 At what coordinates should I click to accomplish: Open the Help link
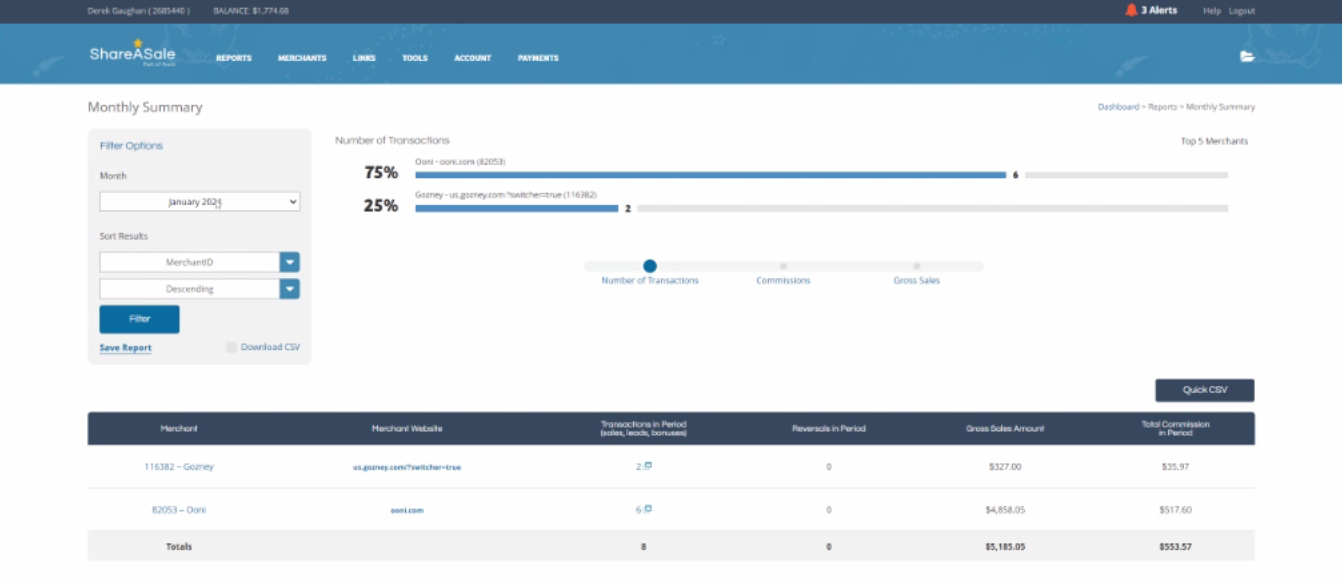click(x=1212, y=11)
